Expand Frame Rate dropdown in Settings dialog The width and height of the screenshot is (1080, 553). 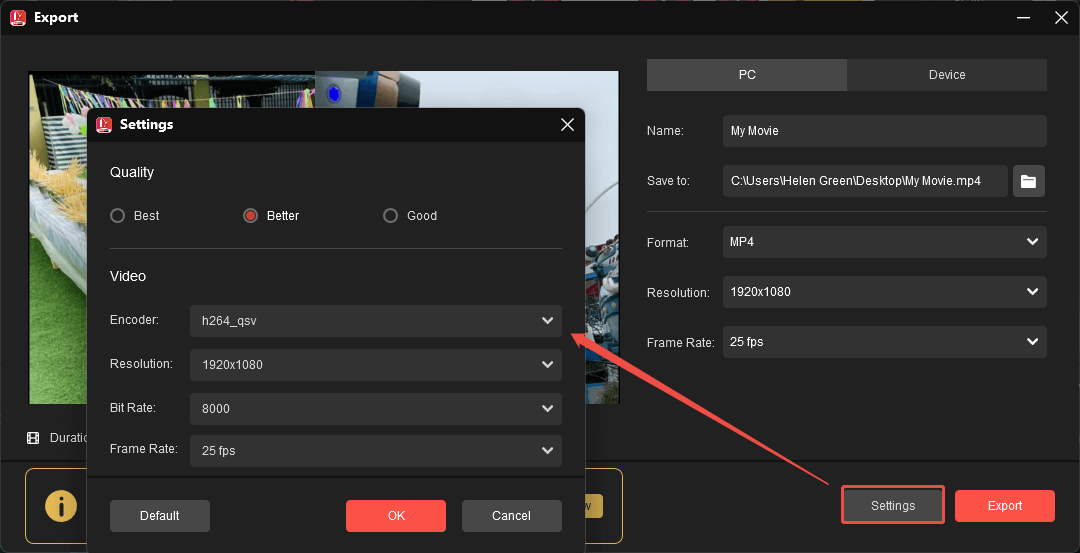point(376,451)
